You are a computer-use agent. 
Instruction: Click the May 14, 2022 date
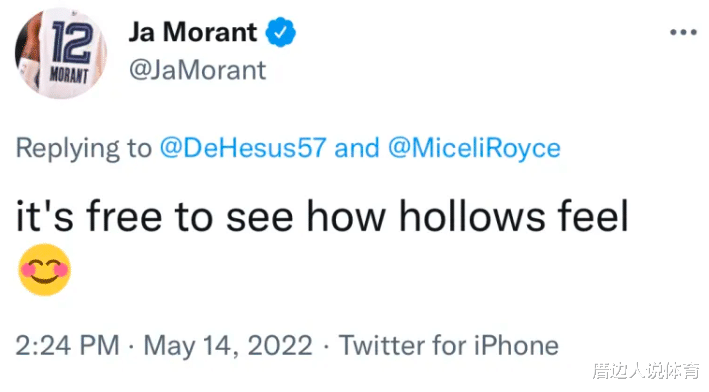click(x=228, y=345)
